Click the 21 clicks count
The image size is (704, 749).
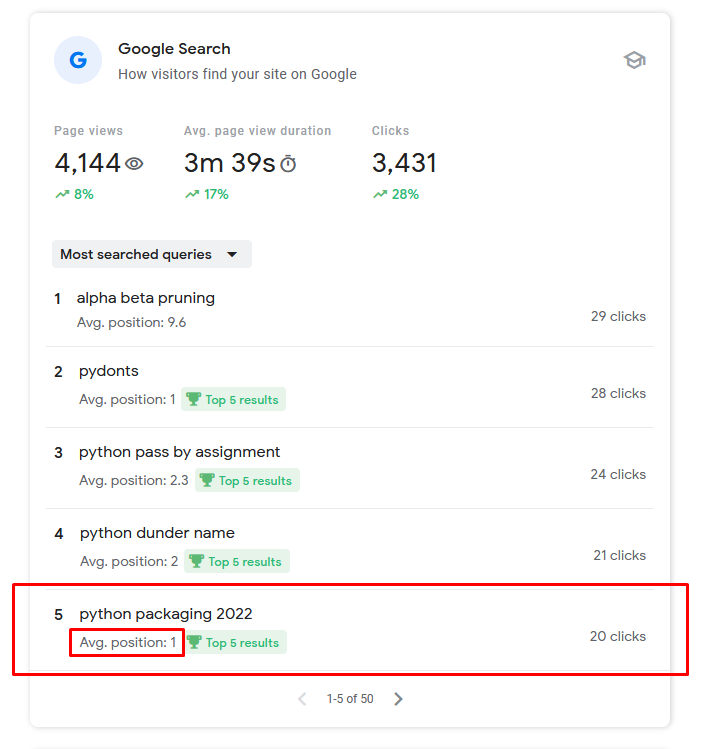coord(619,555)
